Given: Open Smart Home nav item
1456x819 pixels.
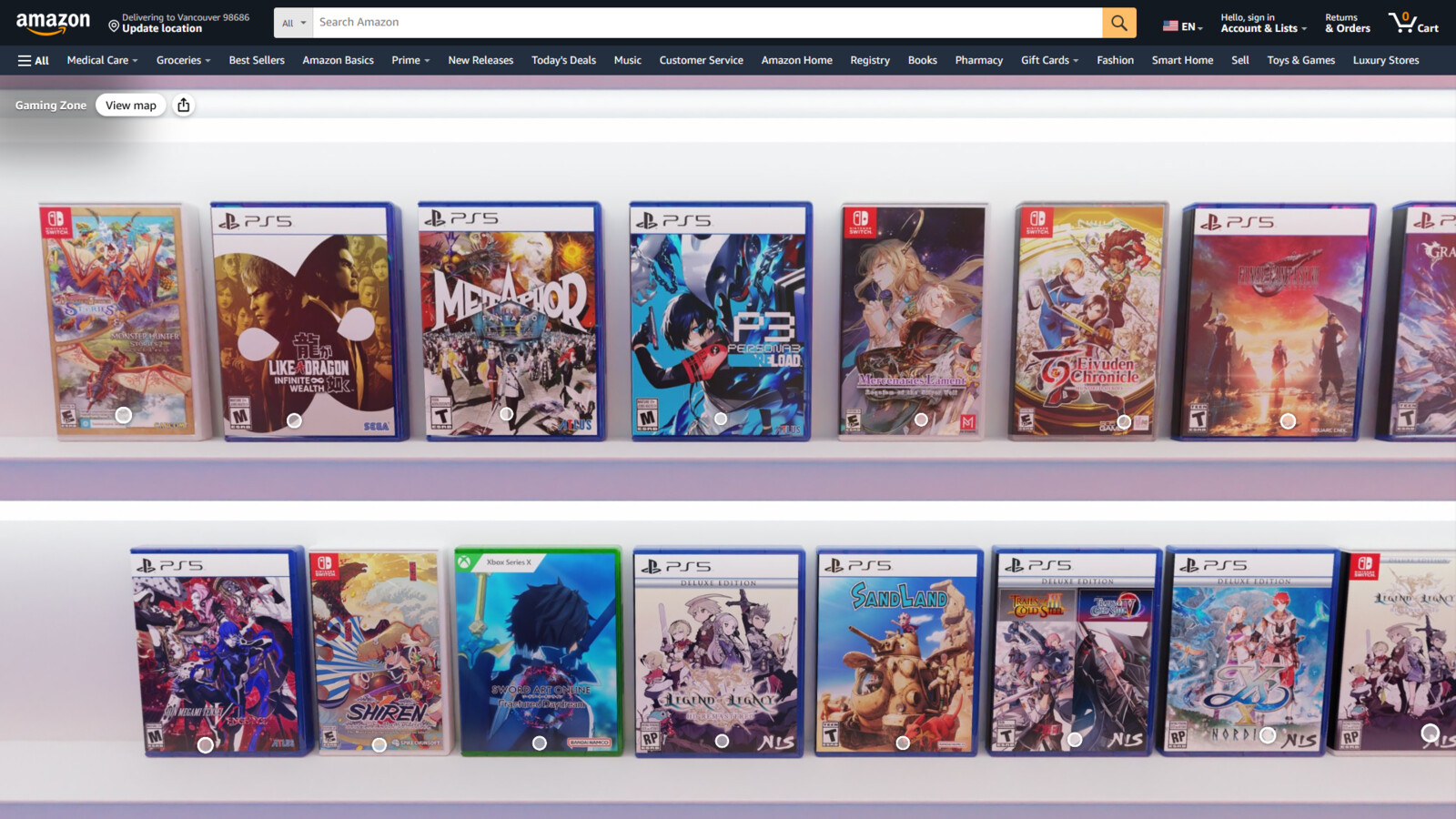Looking at the screenshot, I should click(1182, 60).
